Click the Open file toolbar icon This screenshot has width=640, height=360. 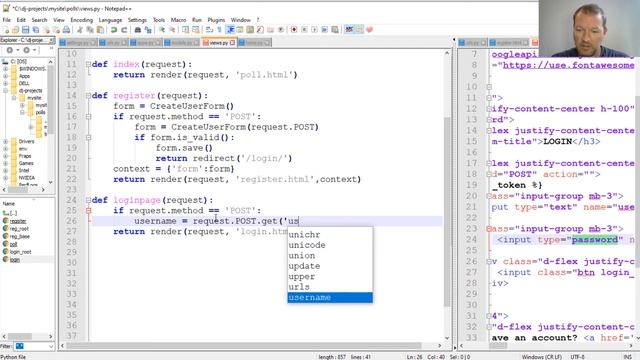(16, 30)
